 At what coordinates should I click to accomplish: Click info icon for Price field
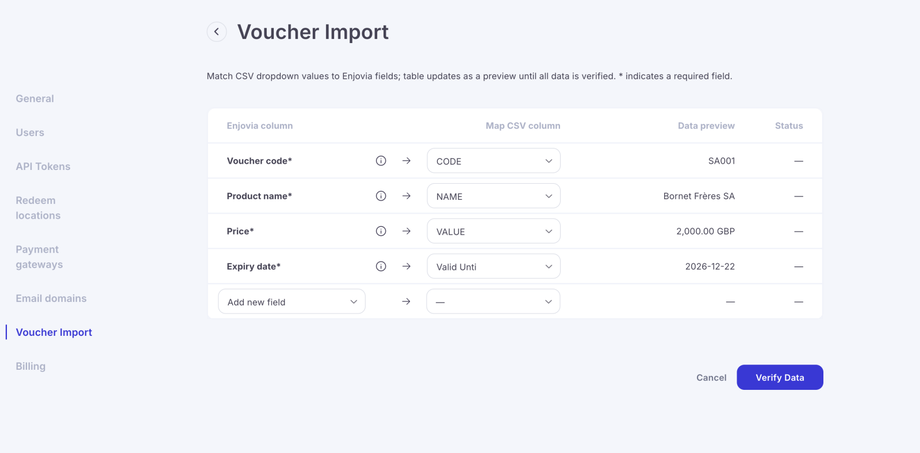(381, 231)
